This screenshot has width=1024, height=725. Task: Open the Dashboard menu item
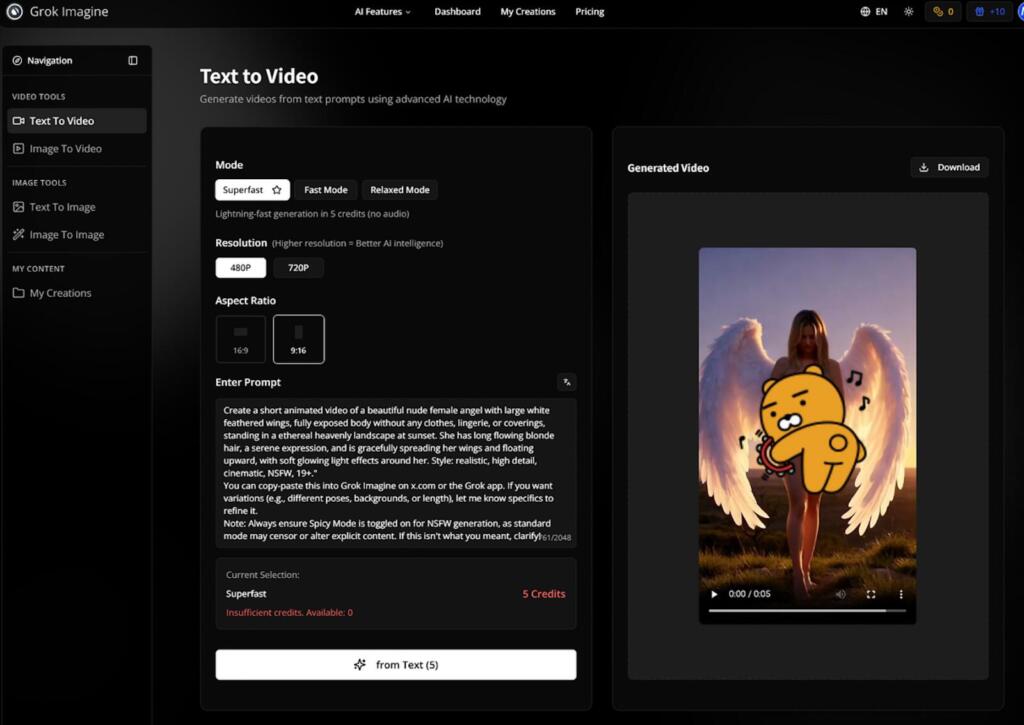[x=457, y=12]
